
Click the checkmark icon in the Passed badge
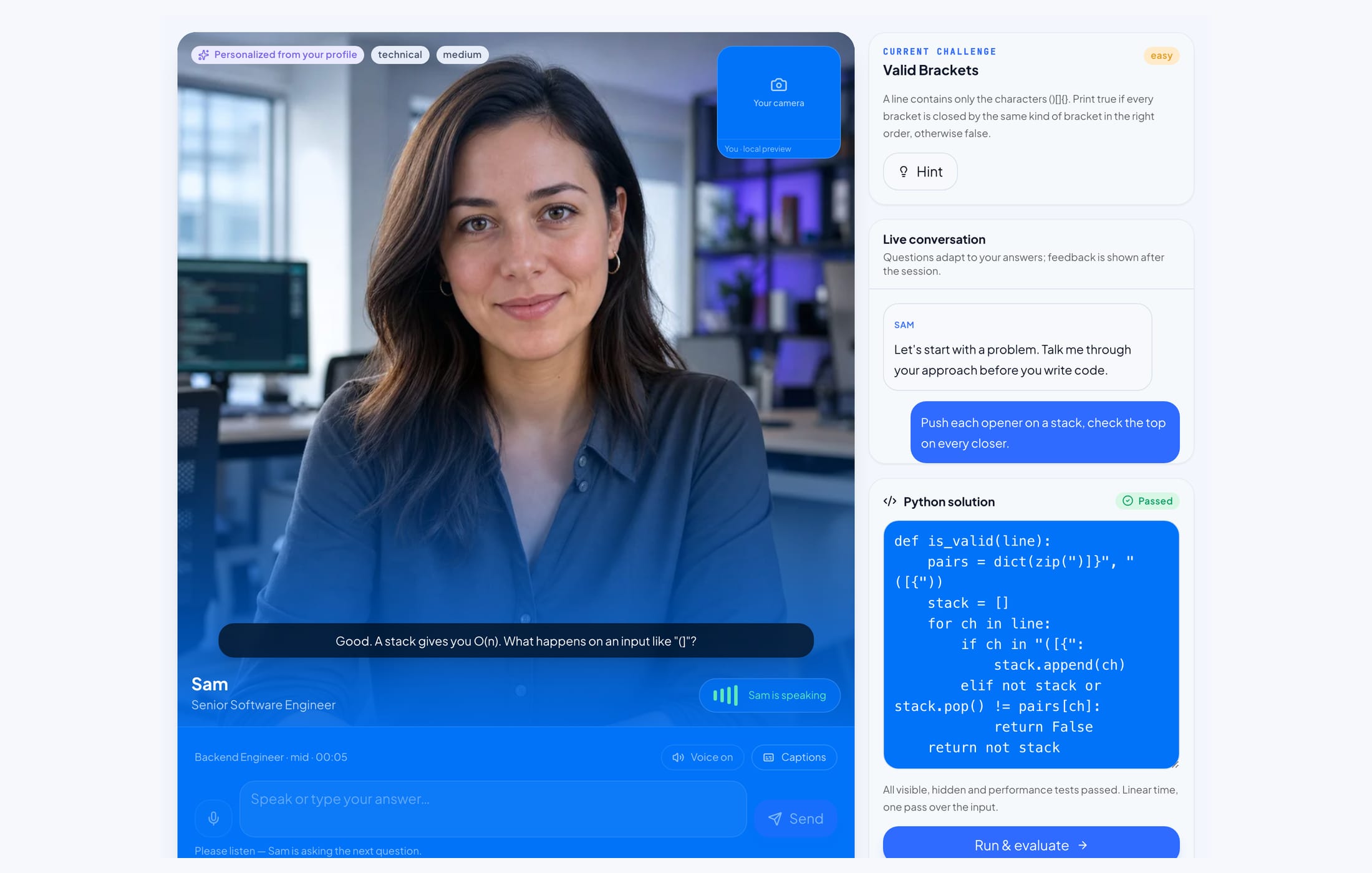[1128, 501]
